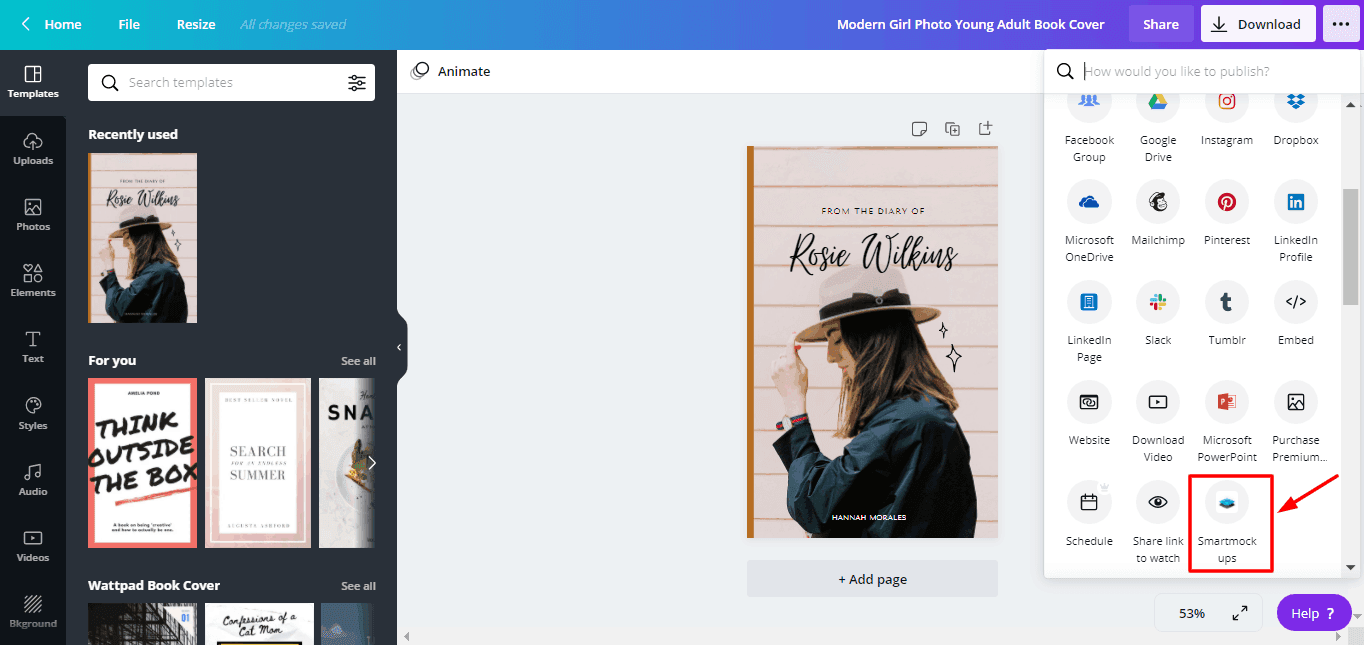
Task: Choose the Mailchimp publish option
Action: click(1158, 202)
